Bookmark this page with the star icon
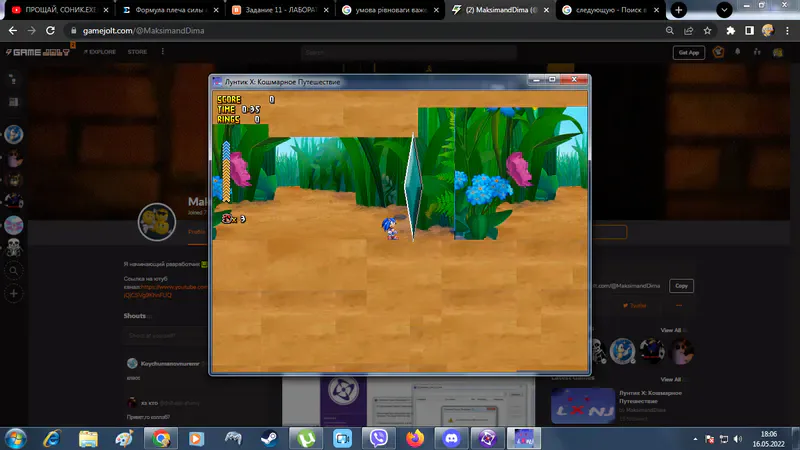Image resolution: width=800 pixels, height=450 pixels. tap(707, 31)
